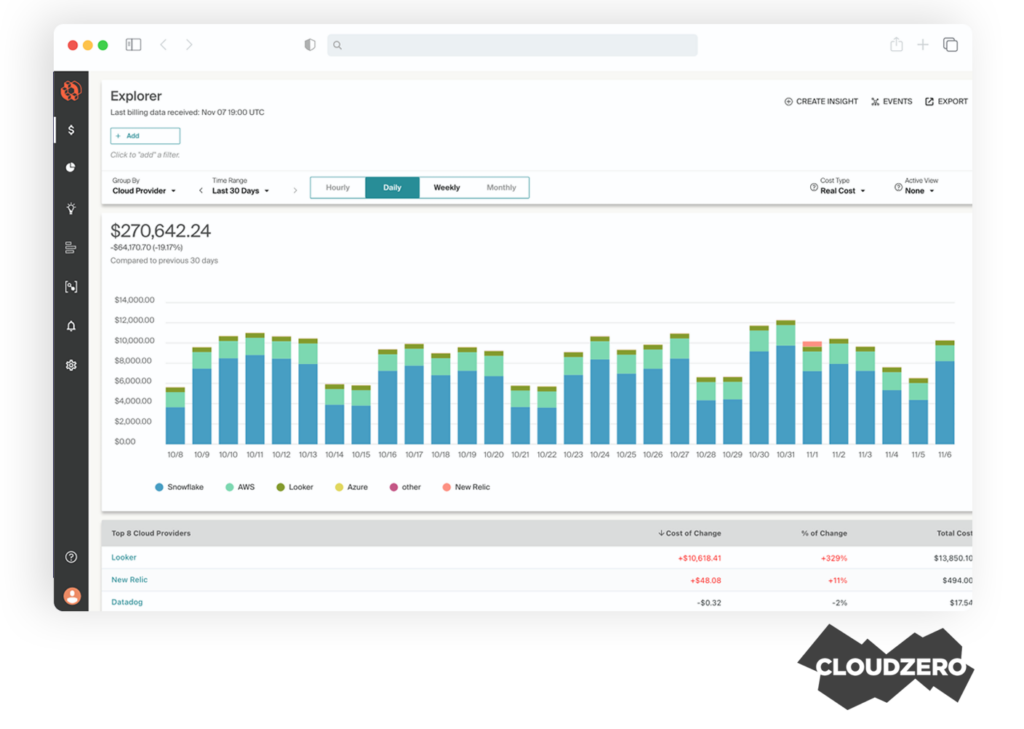
Task: Expand the Group By Cloud Provider dropdown
Action: [145, 190]
